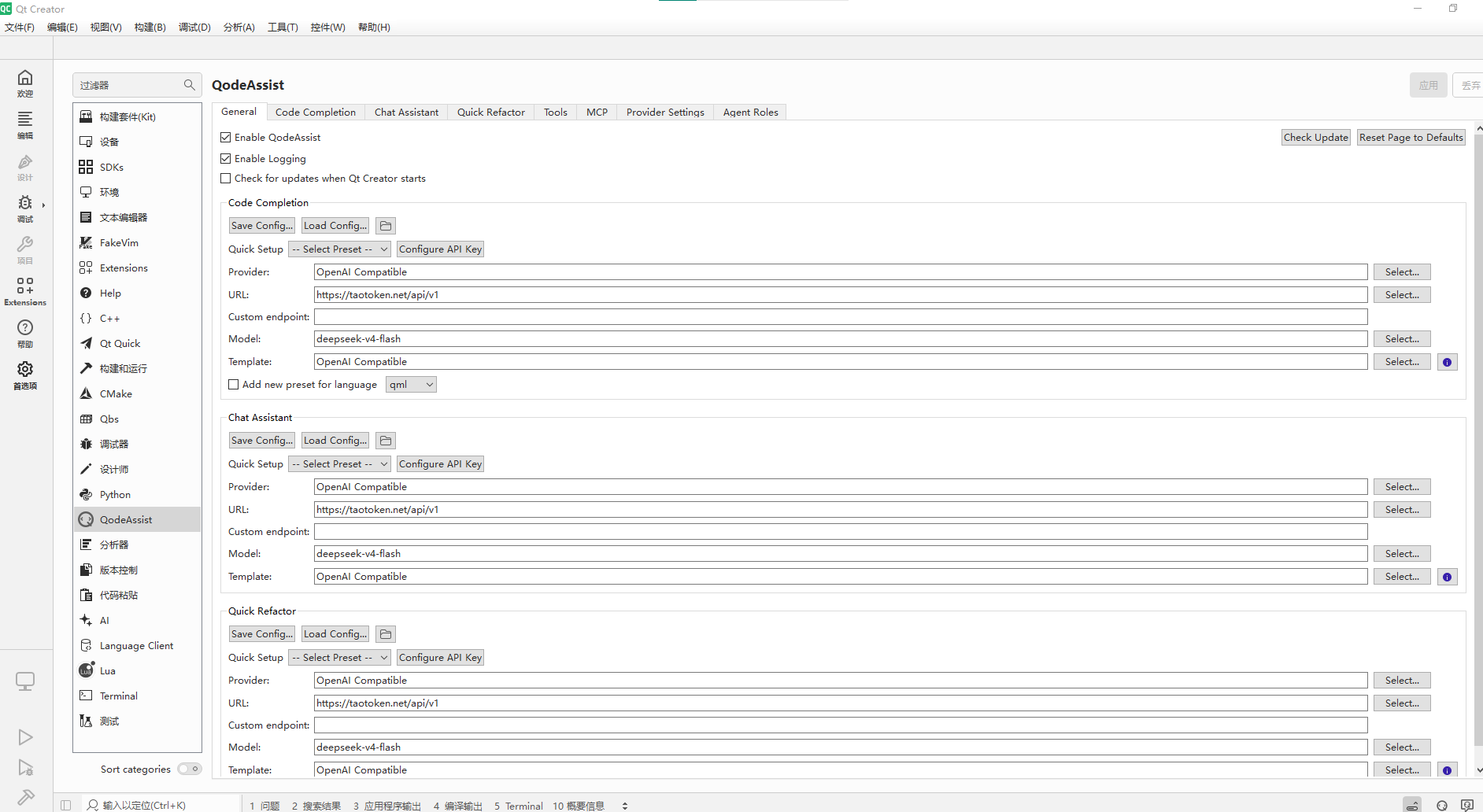
Task: Click the progress details icon in status bar
Action: (1413, 805)
